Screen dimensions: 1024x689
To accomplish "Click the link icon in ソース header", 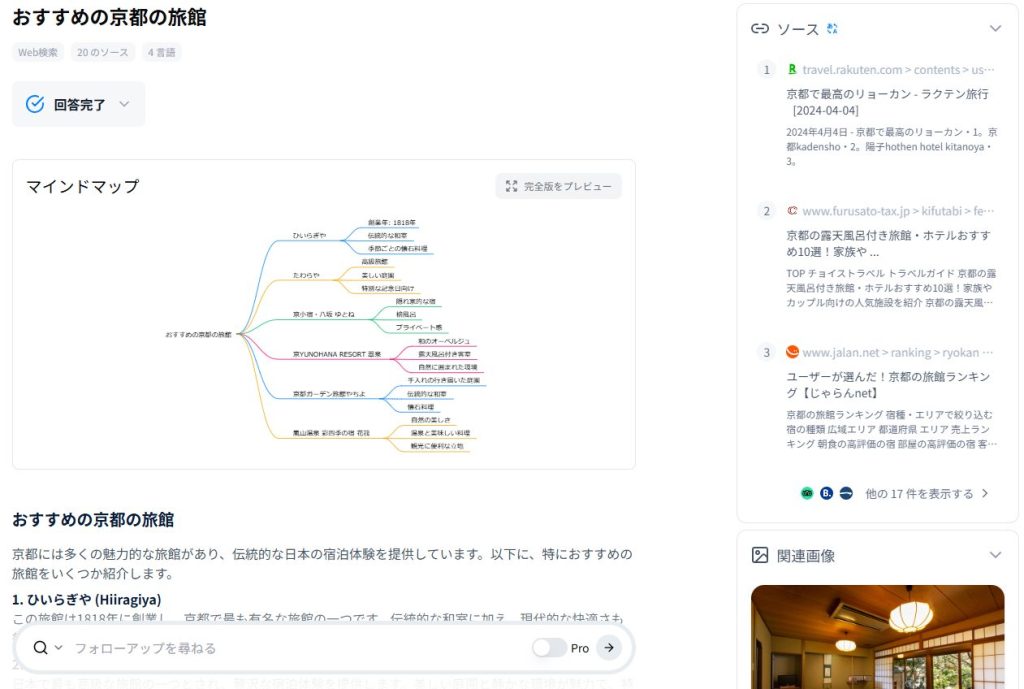I will point(760,29).
